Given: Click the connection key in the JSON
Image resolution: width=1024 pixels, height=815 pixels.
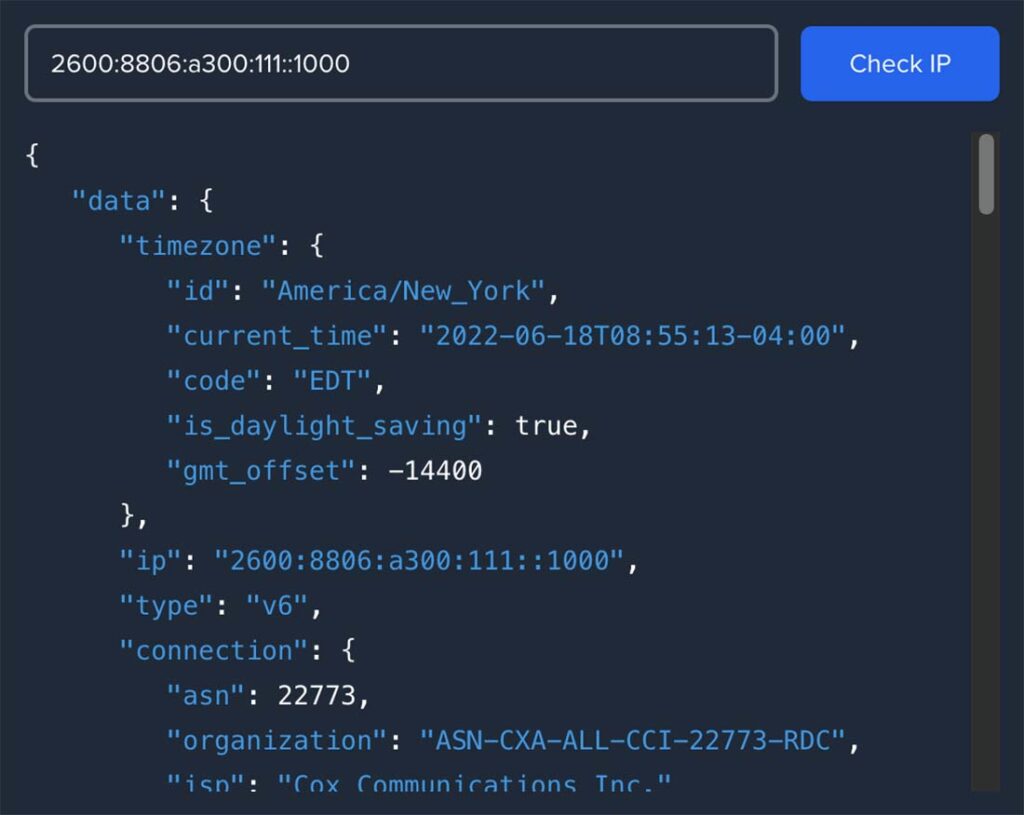Looking at the screenshot, I should coord(210,650).
